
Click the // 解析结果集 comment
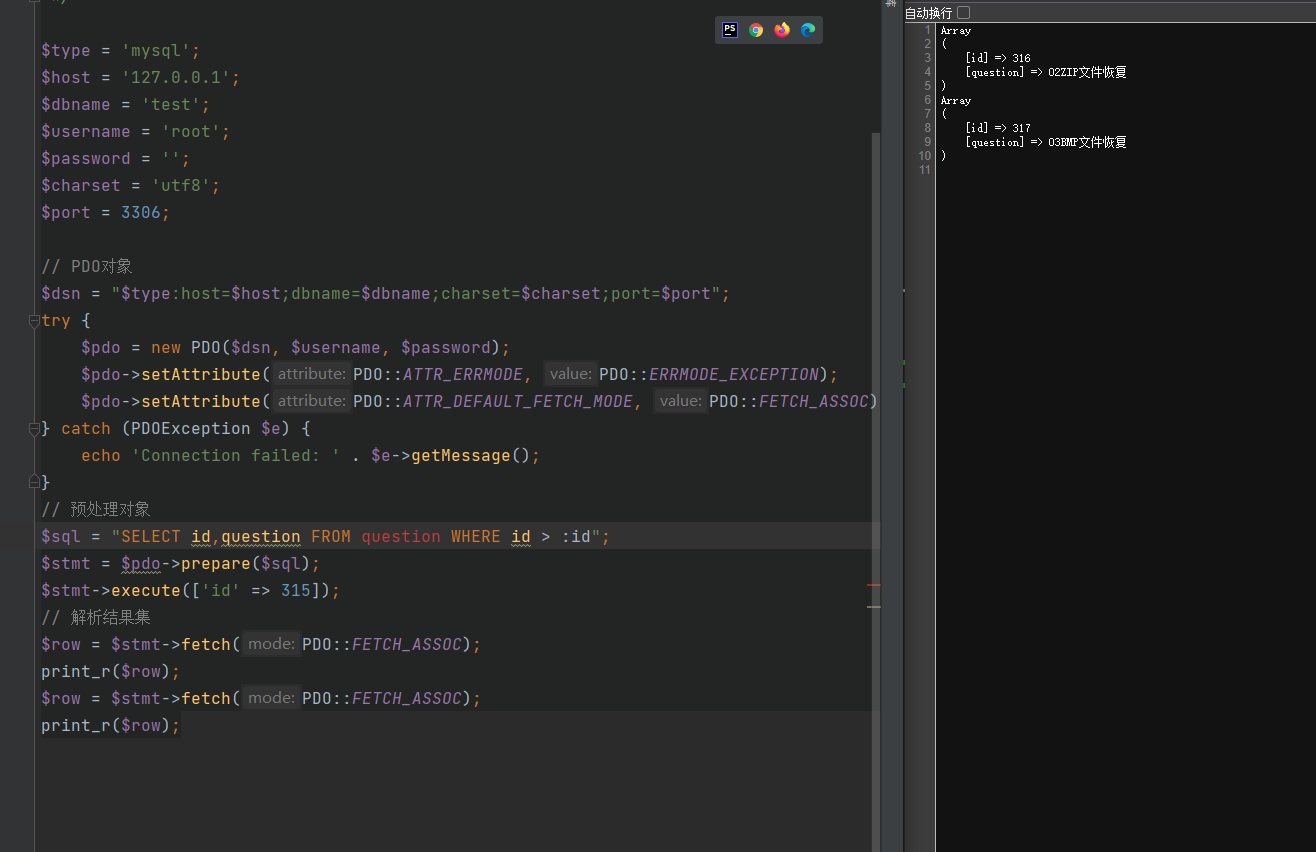pos(96,617)
